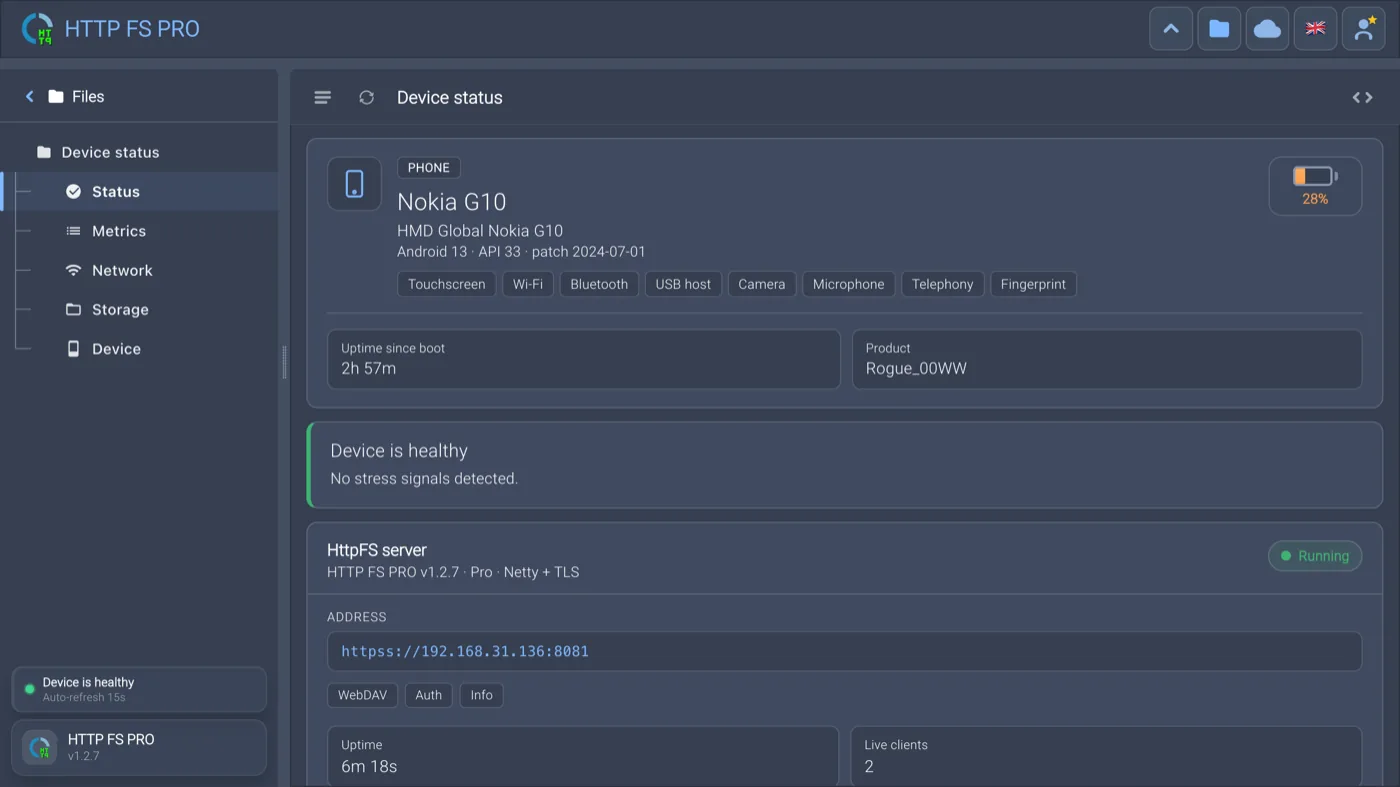Click the Microphone feature tag
The height and width of the screenshot is (787, 1400).
(848, 284)
